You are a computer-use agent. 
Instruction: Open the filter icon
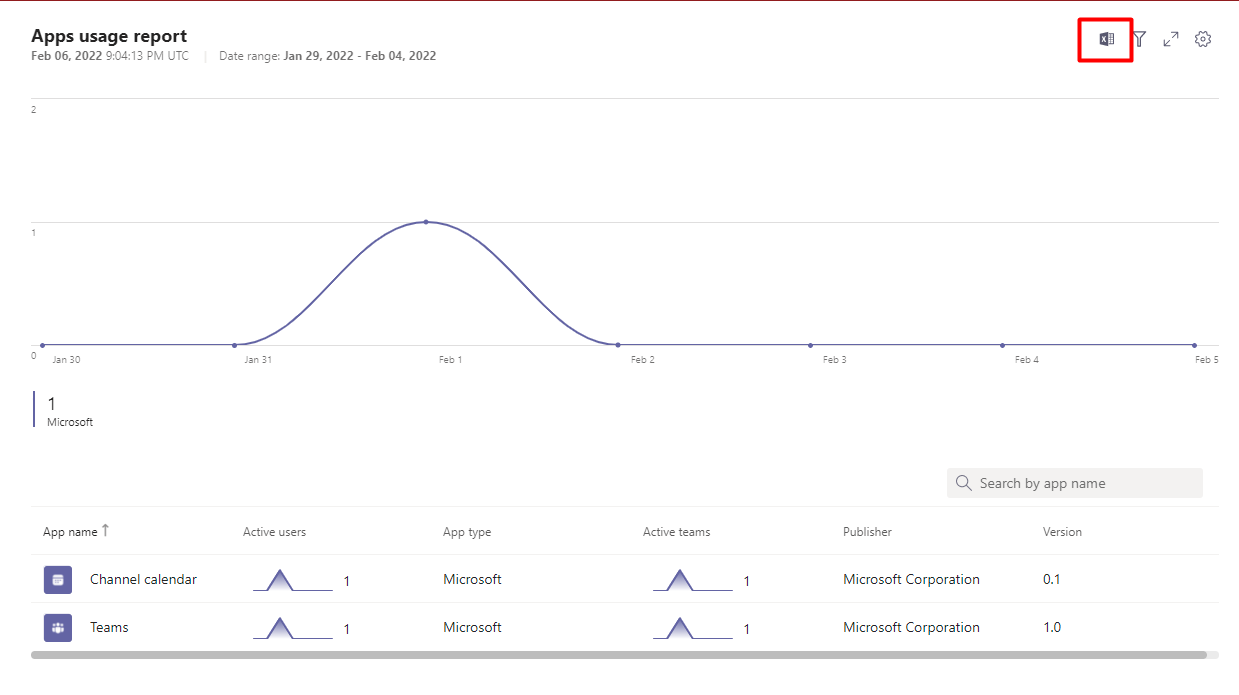point(1139,39)
